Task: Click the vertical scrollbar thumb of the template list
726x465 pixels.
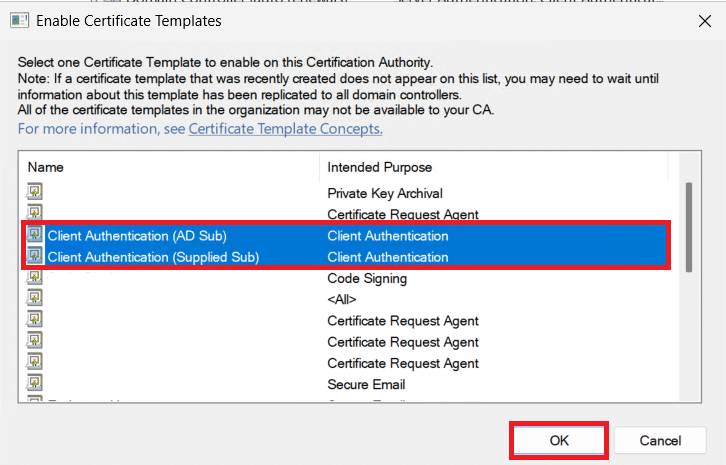Action: tap(688, 226)
